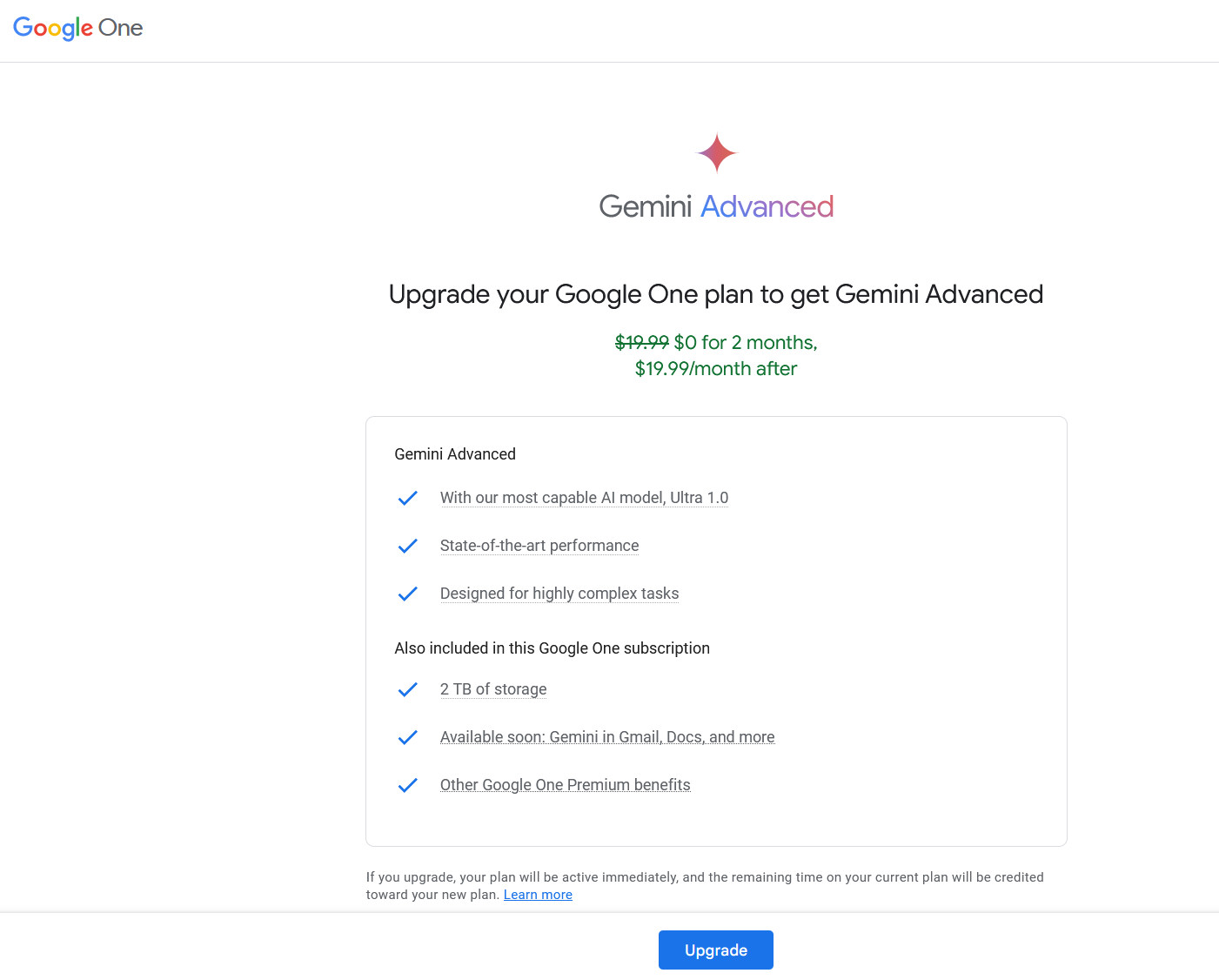Open the highly complex tasks feature details
The height and width of the screenshot is (980, 1219).
(x=559, y=593)
